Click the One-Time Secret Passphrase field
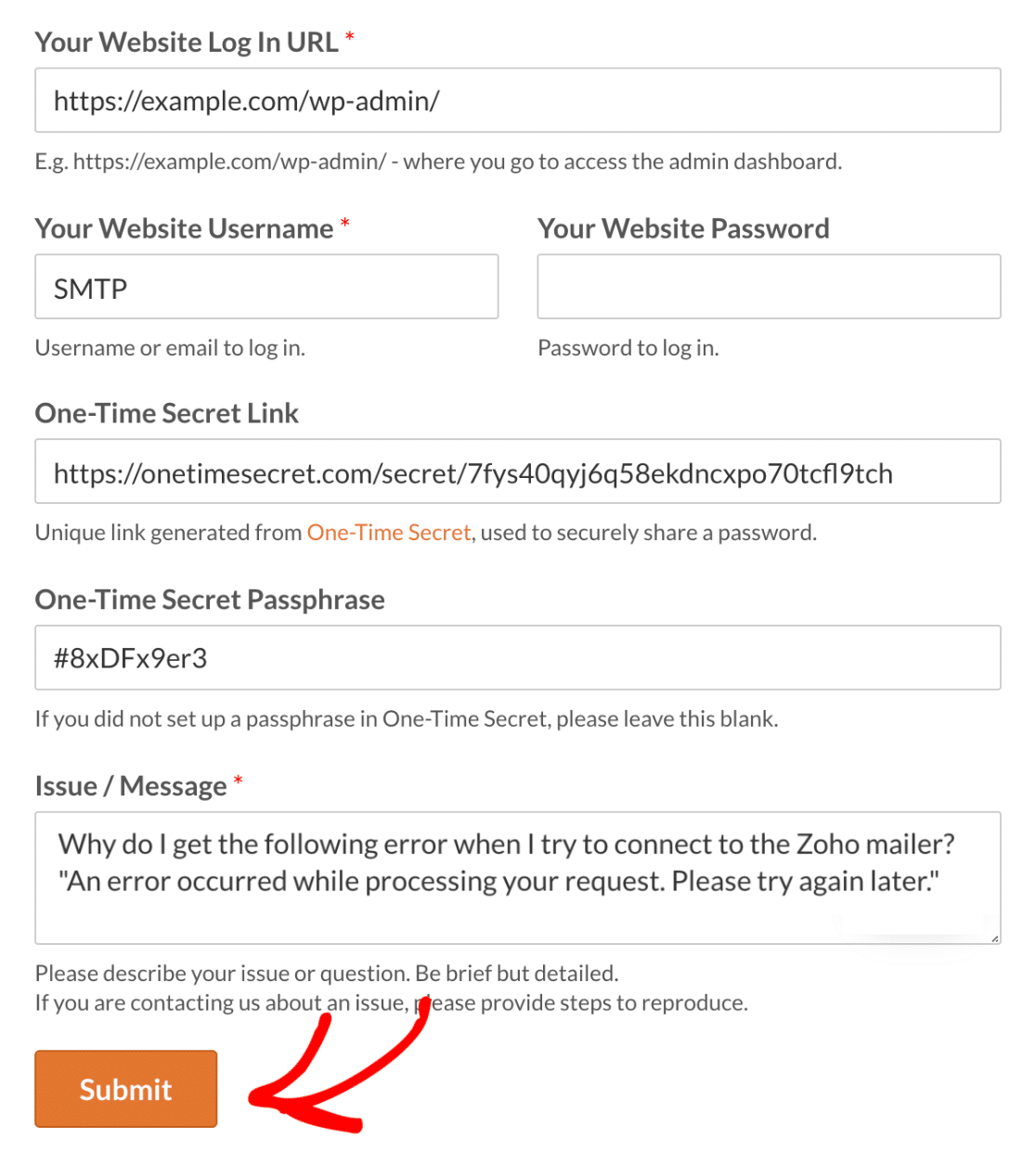 [x=518, y=658]
